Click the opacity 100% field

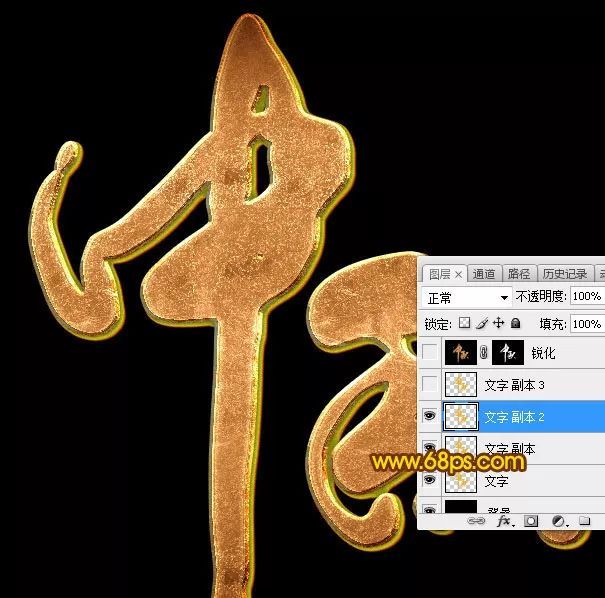click(x=586, y=297)
